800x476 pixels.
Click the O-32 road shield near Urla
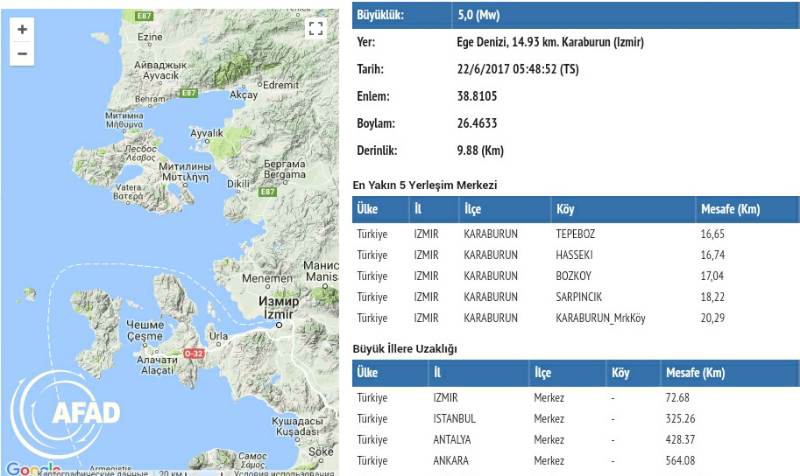(x=199, y=354)
